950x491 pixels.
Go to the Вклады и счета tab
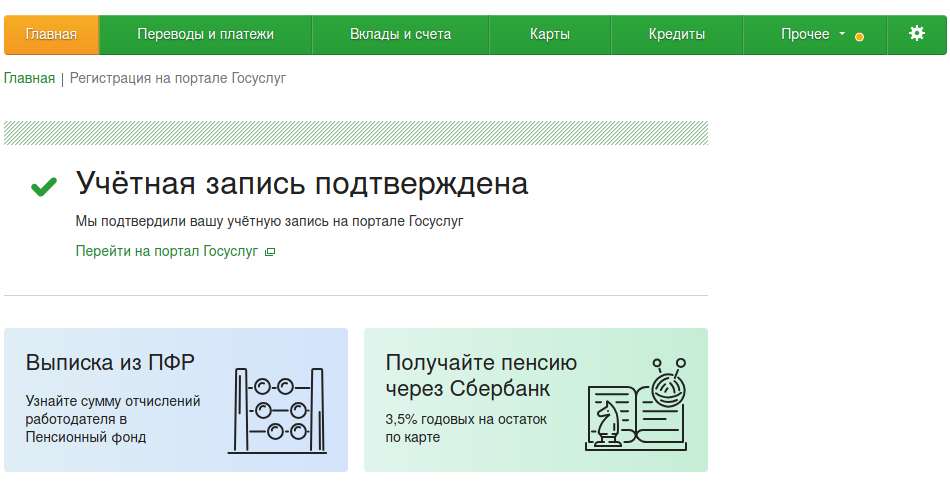[400, 34]
